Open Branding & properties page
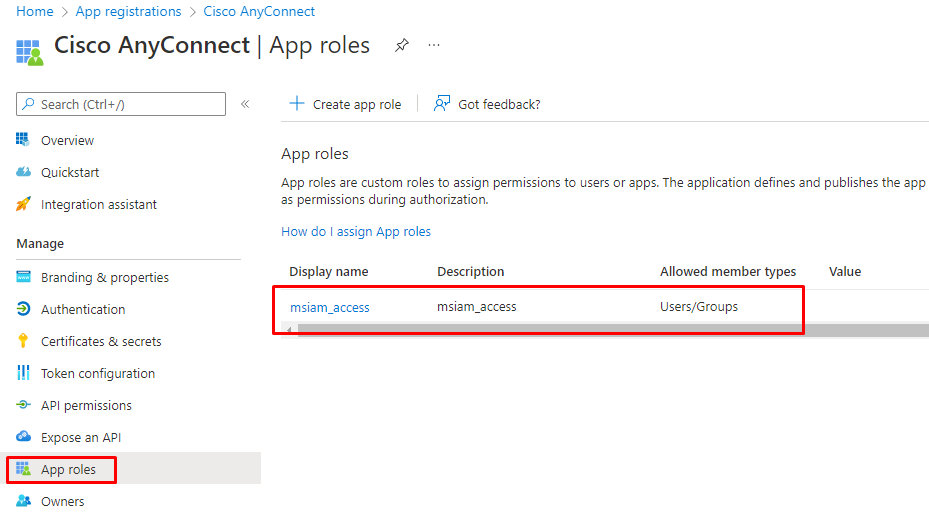The height and width of the screenshot is (516, 929). coord(104,278)
